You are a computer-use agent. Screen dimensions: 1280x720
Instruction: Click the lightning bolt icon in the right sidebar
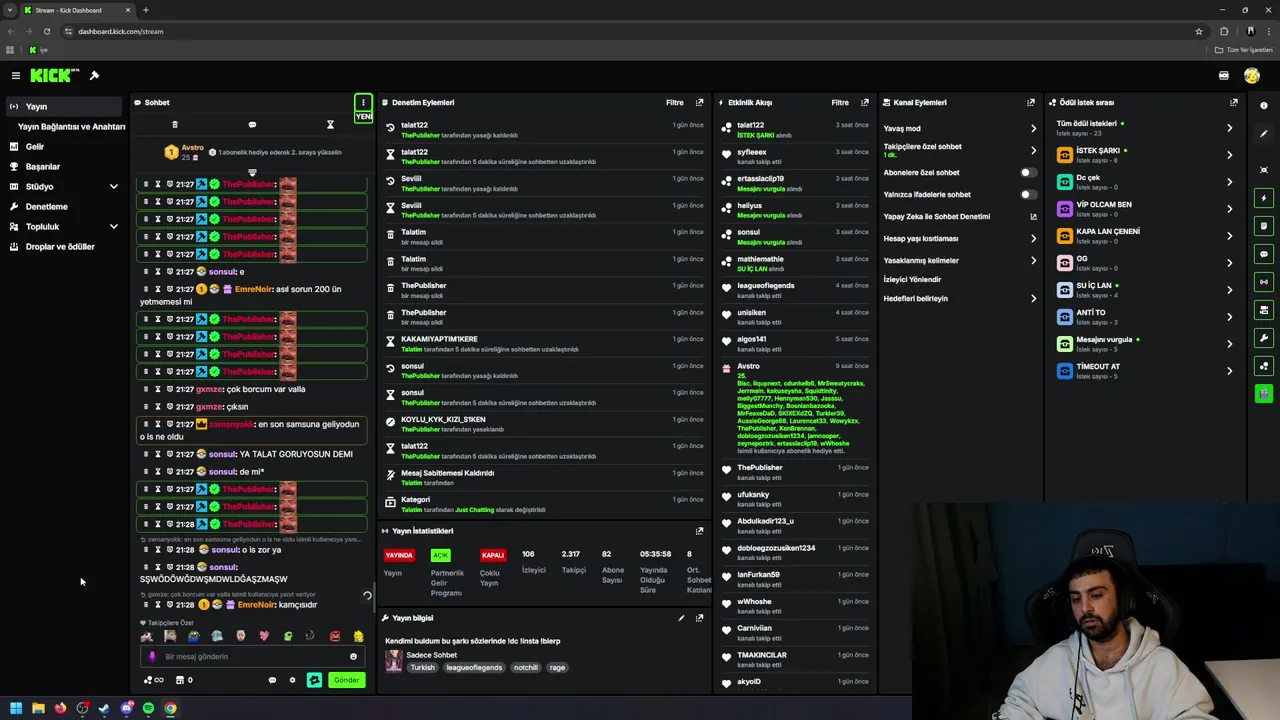[x=1264, y=198]
